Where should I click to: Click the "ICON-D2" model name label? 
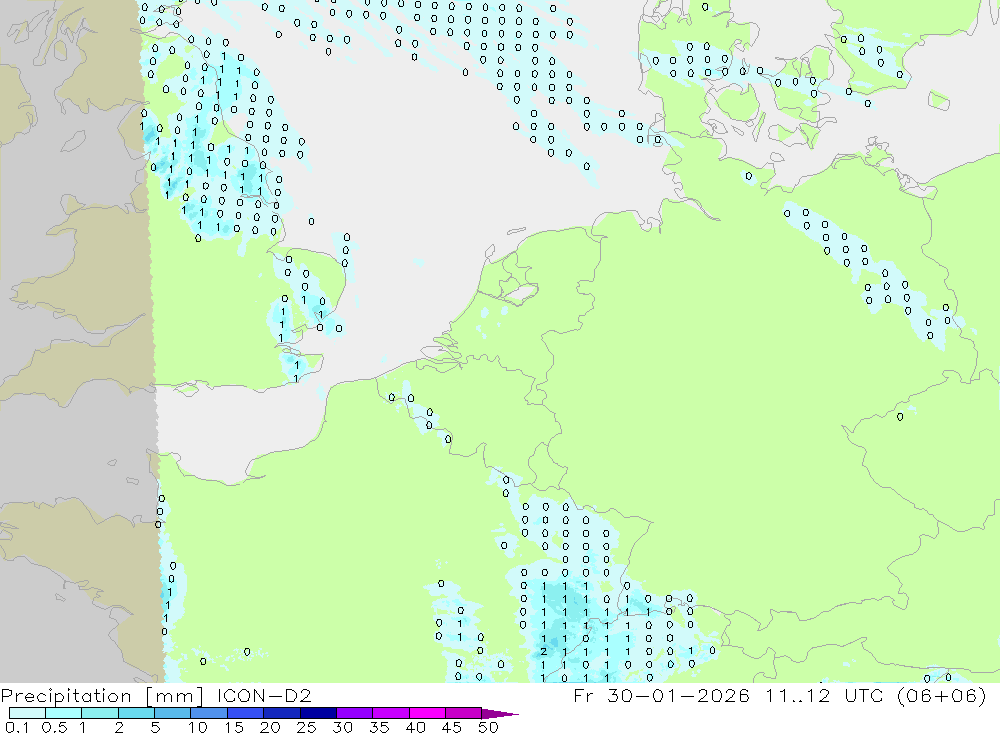point(264,695)
